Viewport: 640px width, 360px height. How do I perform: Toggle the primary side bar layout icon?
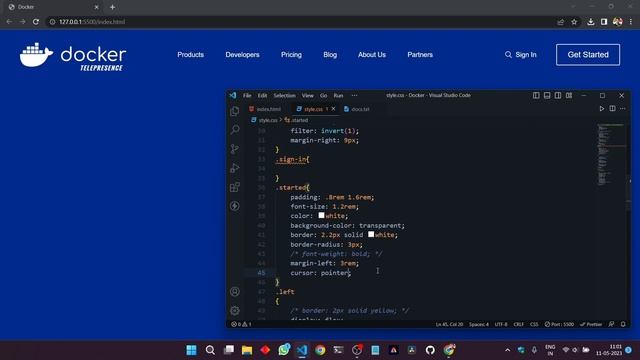pos(536,95)
